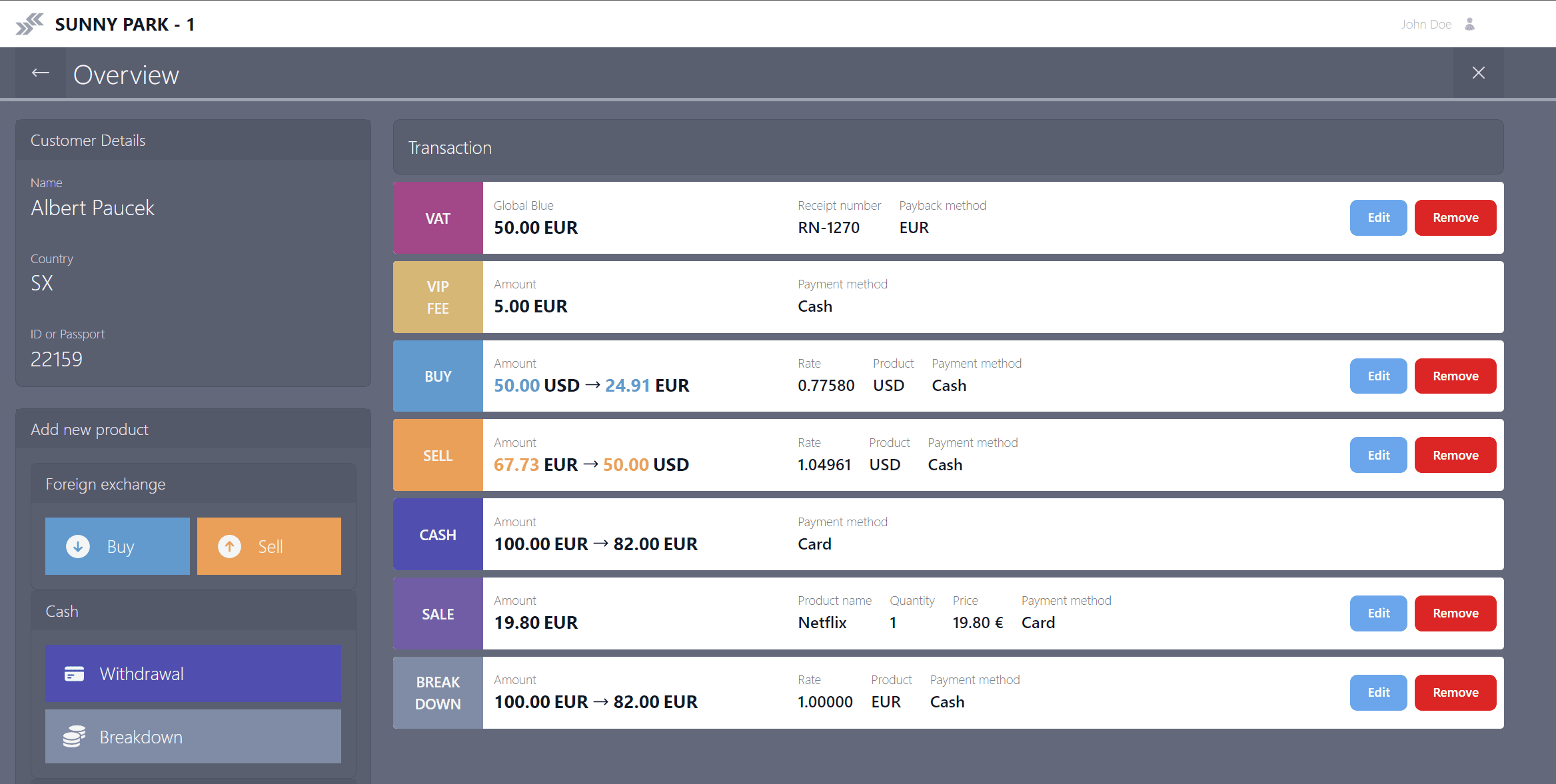The height and width of the screenshot is (784, 1556).
Task: Click the card icon on Withdrawal
Action: pyautogui.click(x=74, y=674)
